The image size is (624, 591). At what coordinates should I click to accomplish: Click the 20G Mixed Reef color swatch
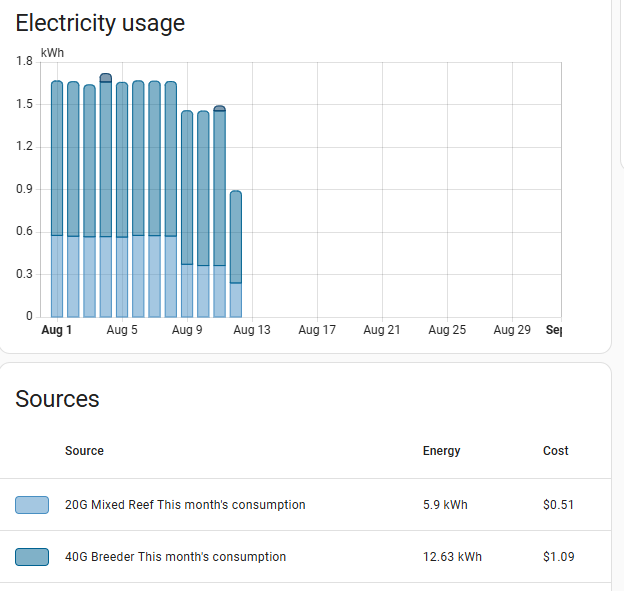[32, 505]
